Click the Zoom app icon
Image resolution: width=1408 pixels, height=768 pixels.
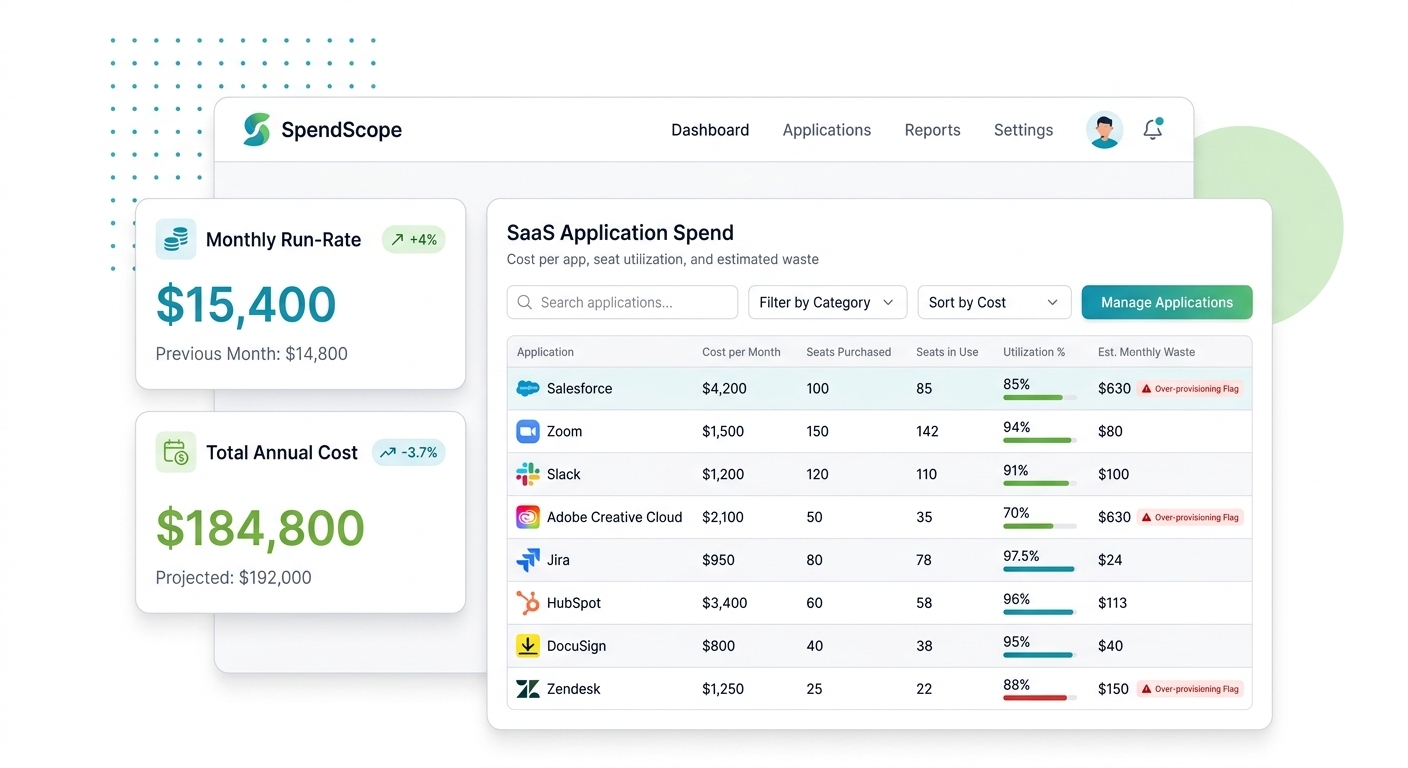click(x=527, y=431)
